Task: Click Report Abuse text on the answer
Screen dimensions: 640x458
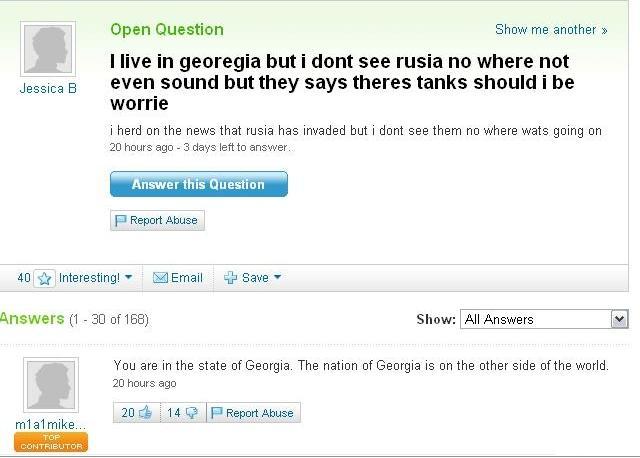Action: (260, 413)
